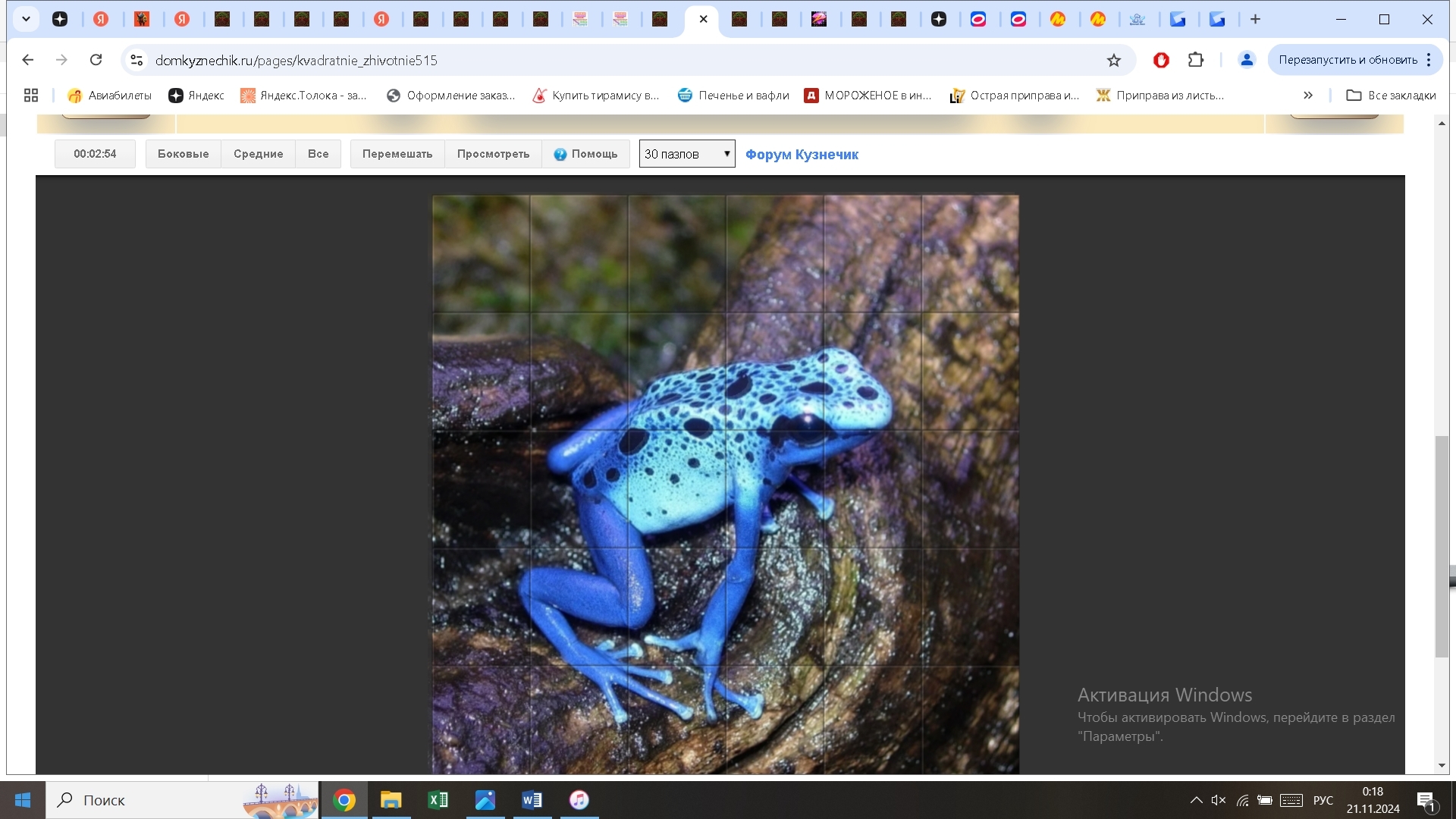Click Перезапустить и обновить button
This screenshot has width=1456, height=819.
1348,60
